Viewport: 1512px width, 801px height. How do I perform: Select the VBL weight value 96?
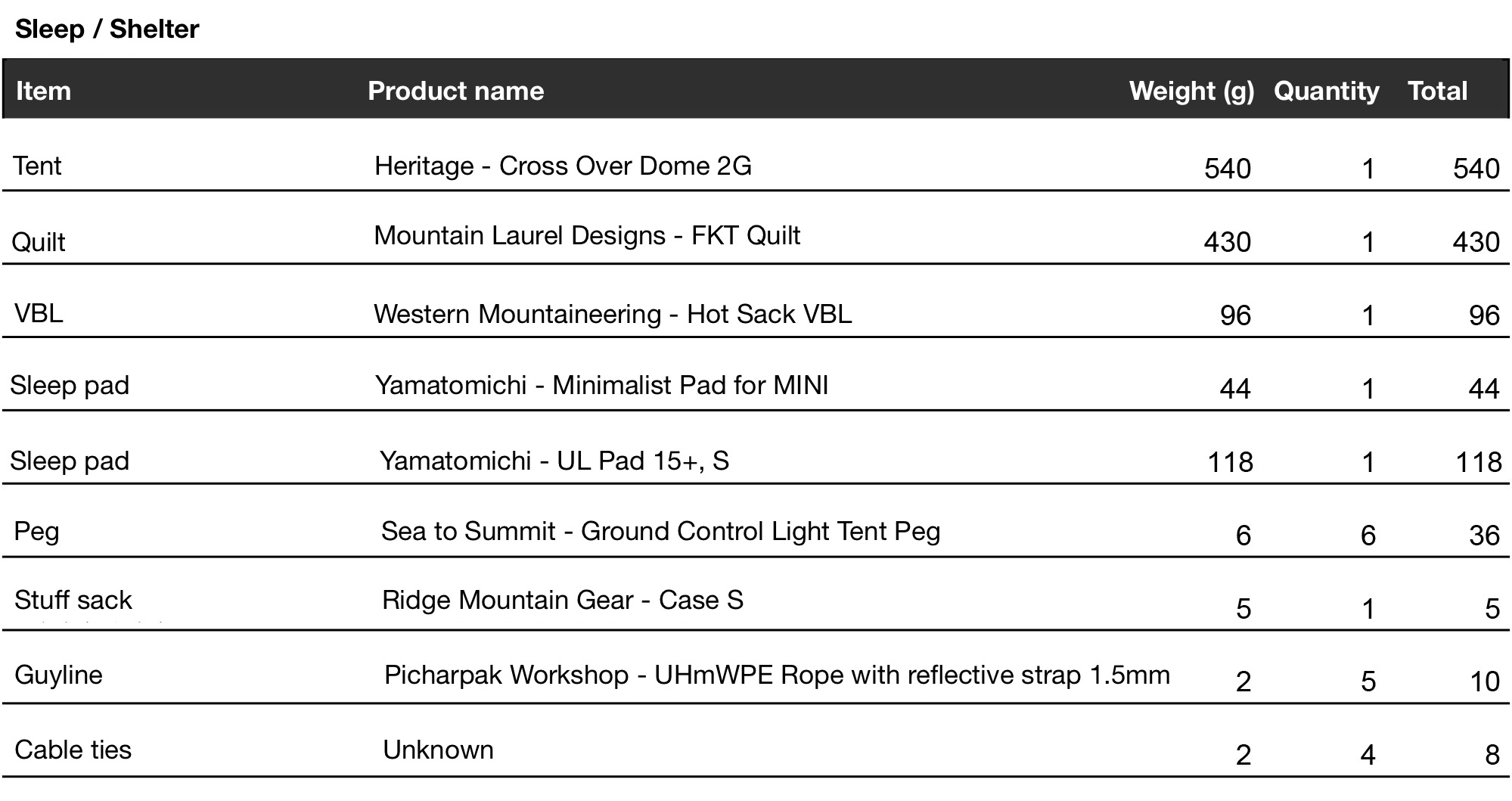click(x=1235, y=315)
